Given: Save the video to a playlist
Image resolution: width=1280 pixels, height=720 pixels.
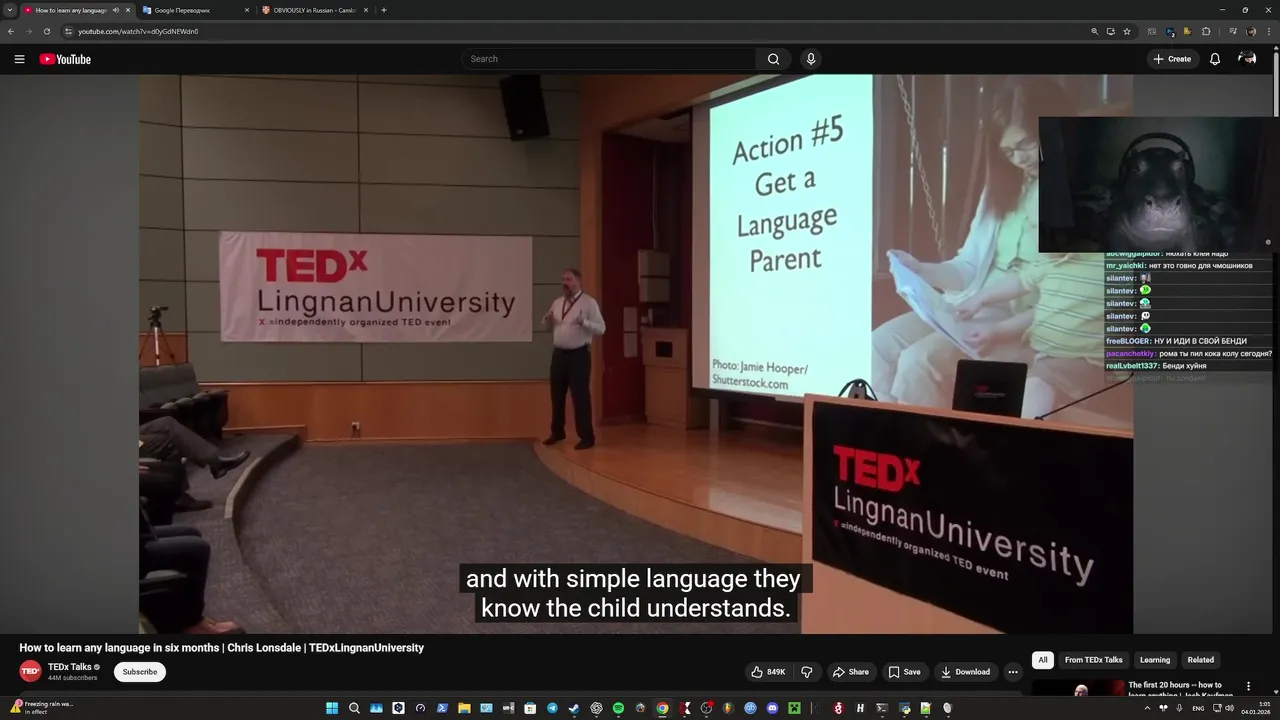Looking at the screenshot, I should (904, 672).
